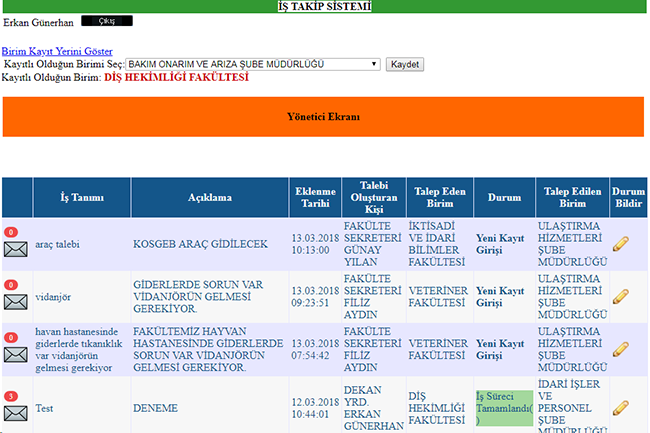This screenshot has width=650, height=433.
Task: Click pencil edit icon for araç talebi
Action: tap(620, 245)
